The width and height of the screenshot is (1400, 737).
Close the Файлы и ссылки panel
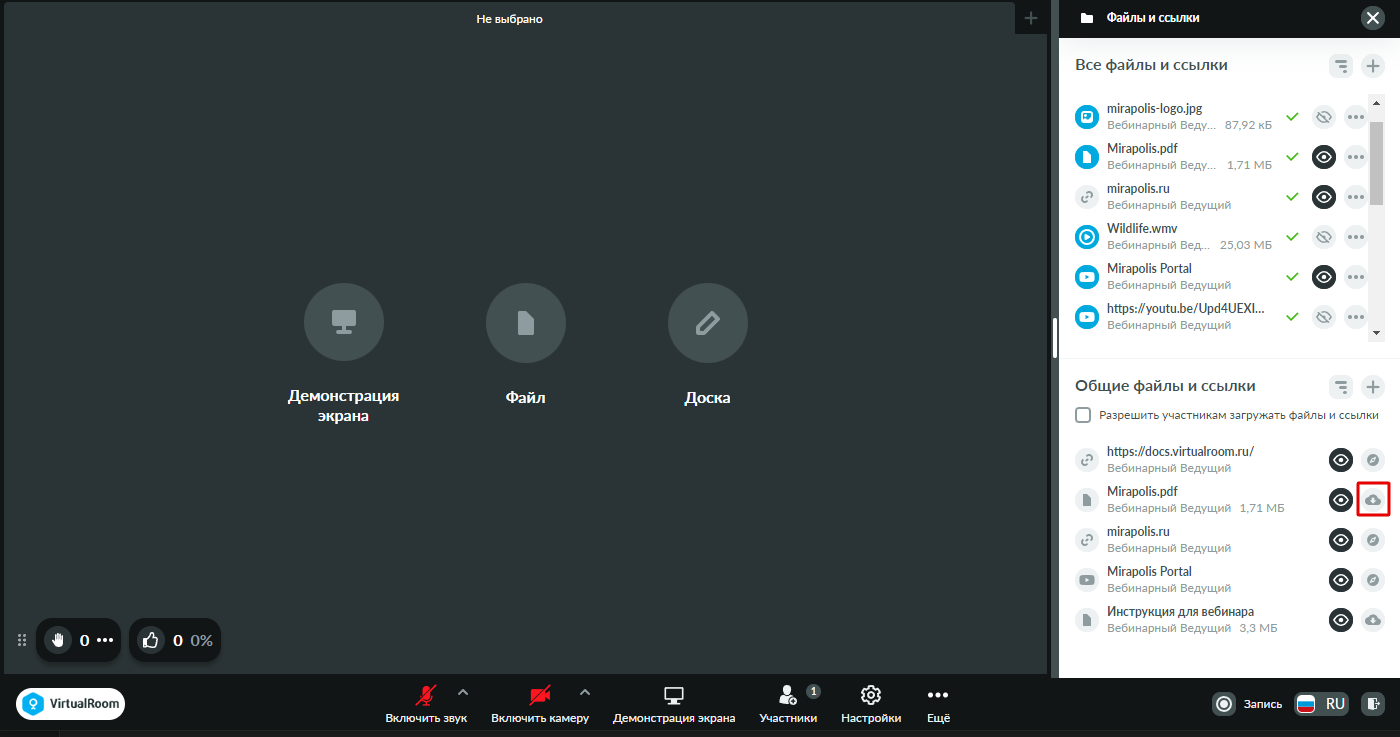(1372, 18)
